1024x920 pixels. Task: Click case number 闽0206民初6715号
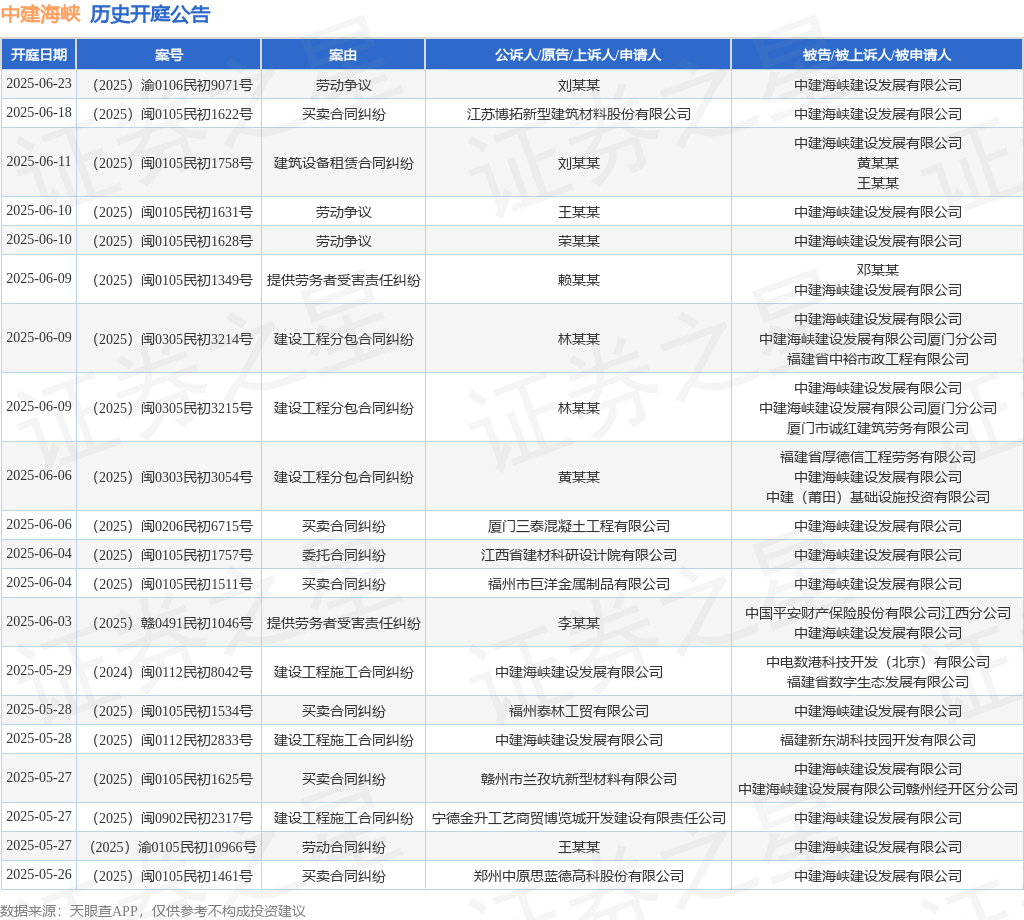tap(172, 526)
